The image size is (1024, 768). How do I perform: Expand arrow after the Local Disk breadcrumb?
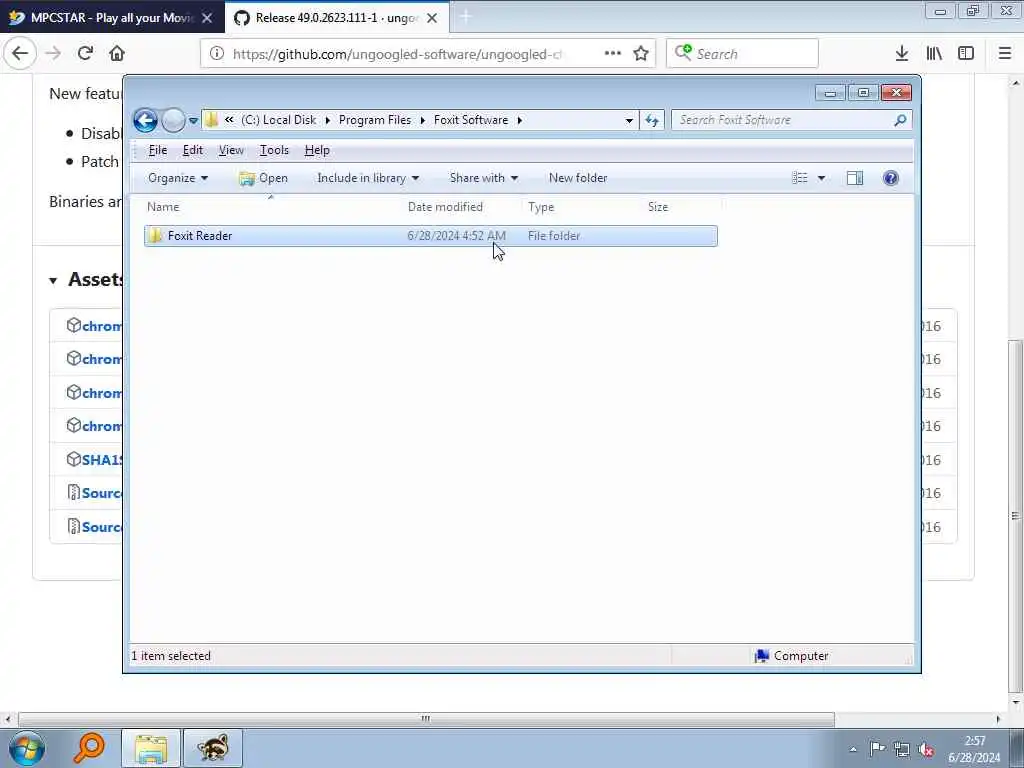327,120
